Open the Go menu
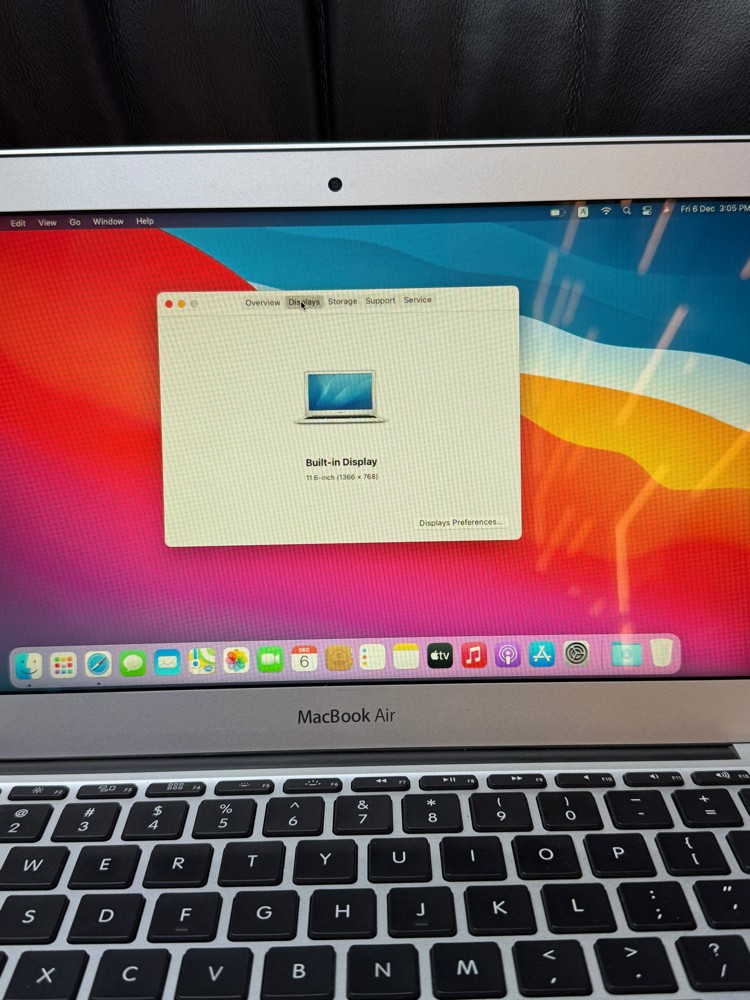The width and height of the screenshot is (750, 1000). click(75, 222)
